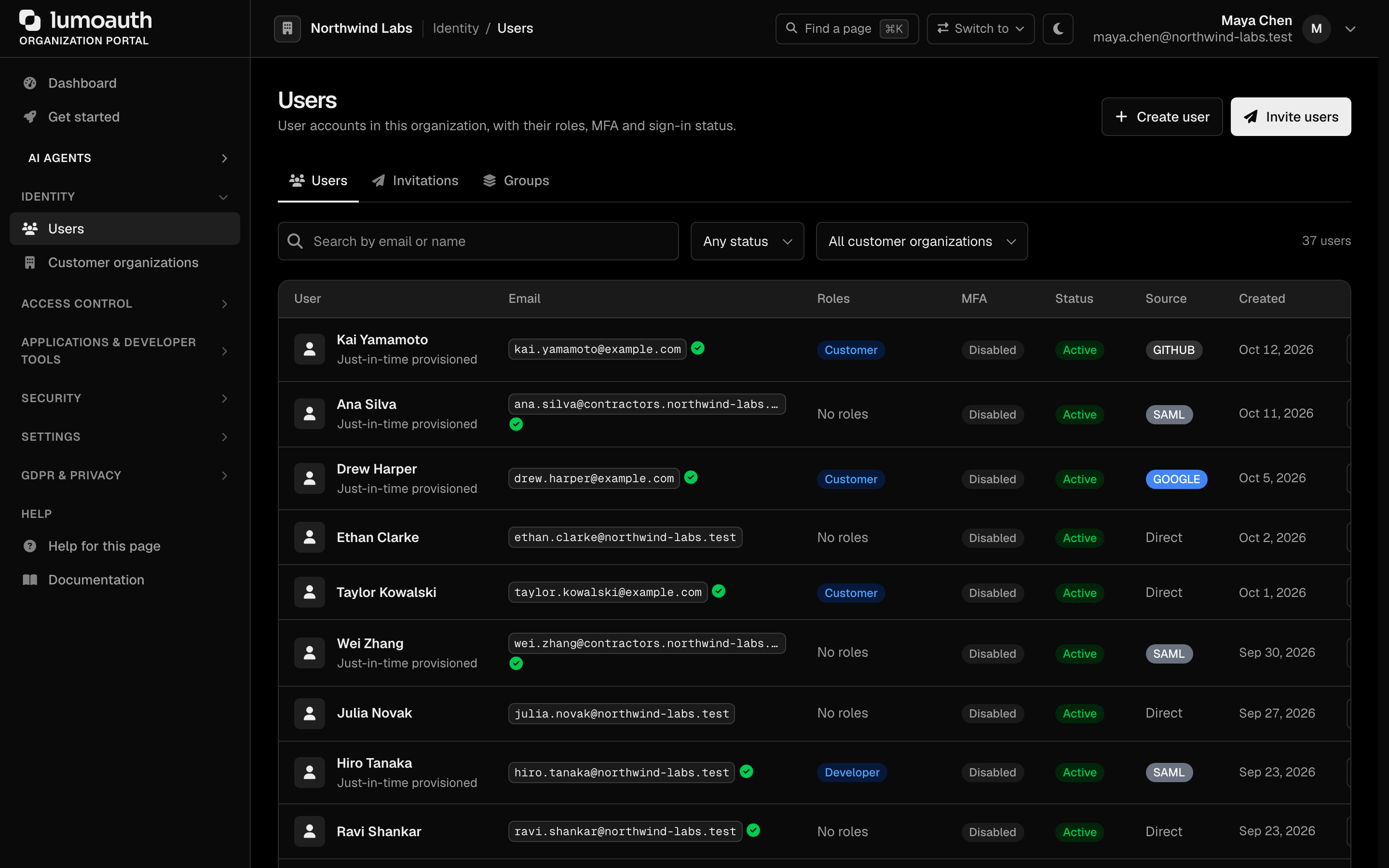This screenshot has width=1389, height=868.
Task: Expand the AI Agents section
Action: 124,158
